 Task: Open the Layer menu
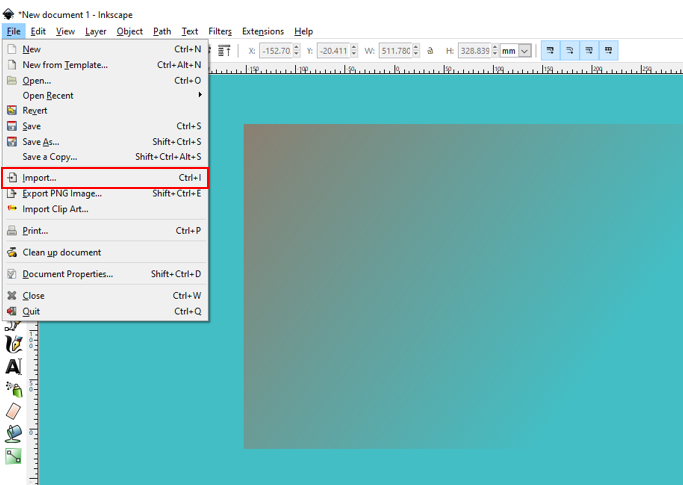click(x=95, y=31)
